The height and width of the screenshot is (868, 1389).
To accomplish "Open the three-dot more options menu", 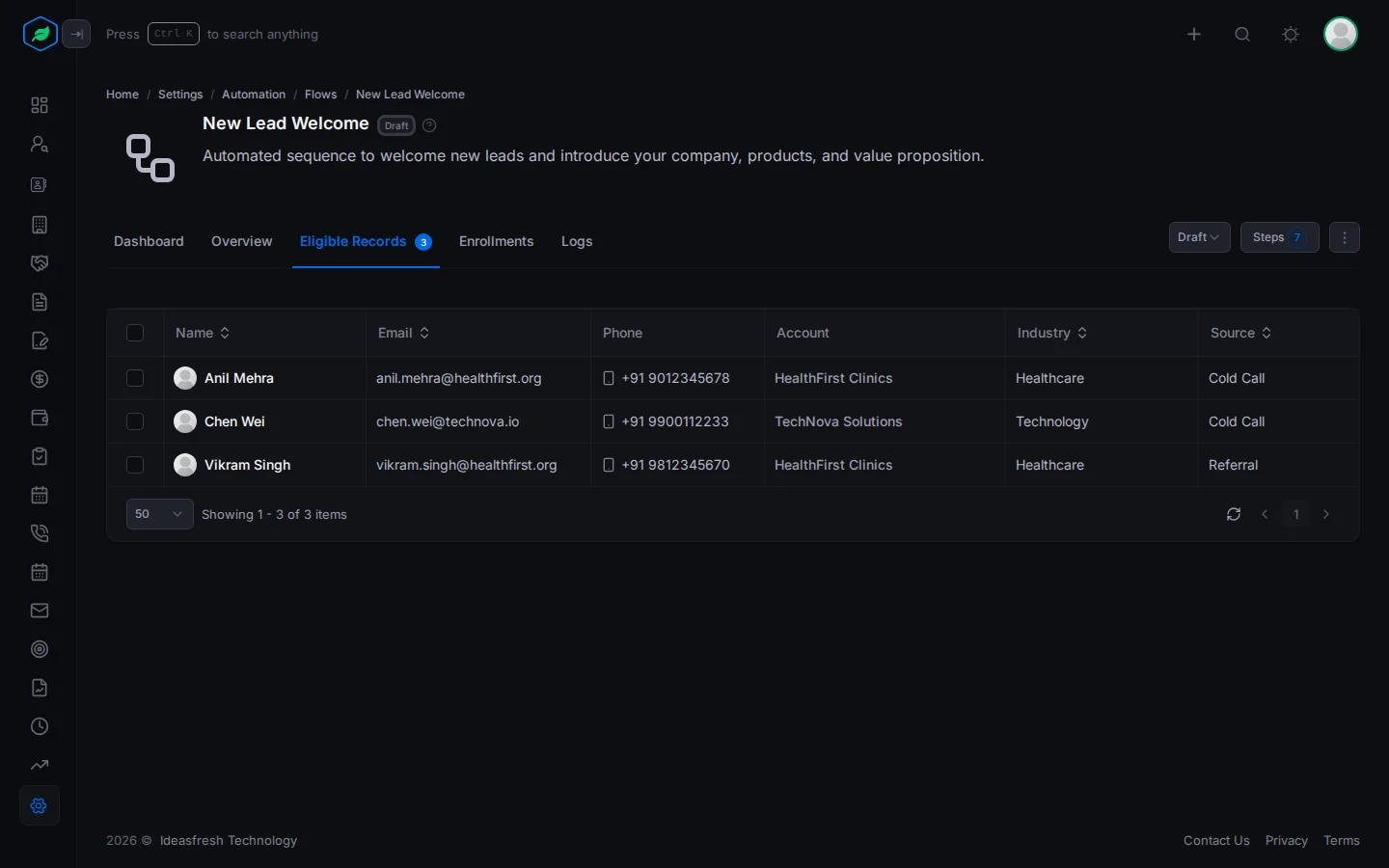I will (1345, 237).
